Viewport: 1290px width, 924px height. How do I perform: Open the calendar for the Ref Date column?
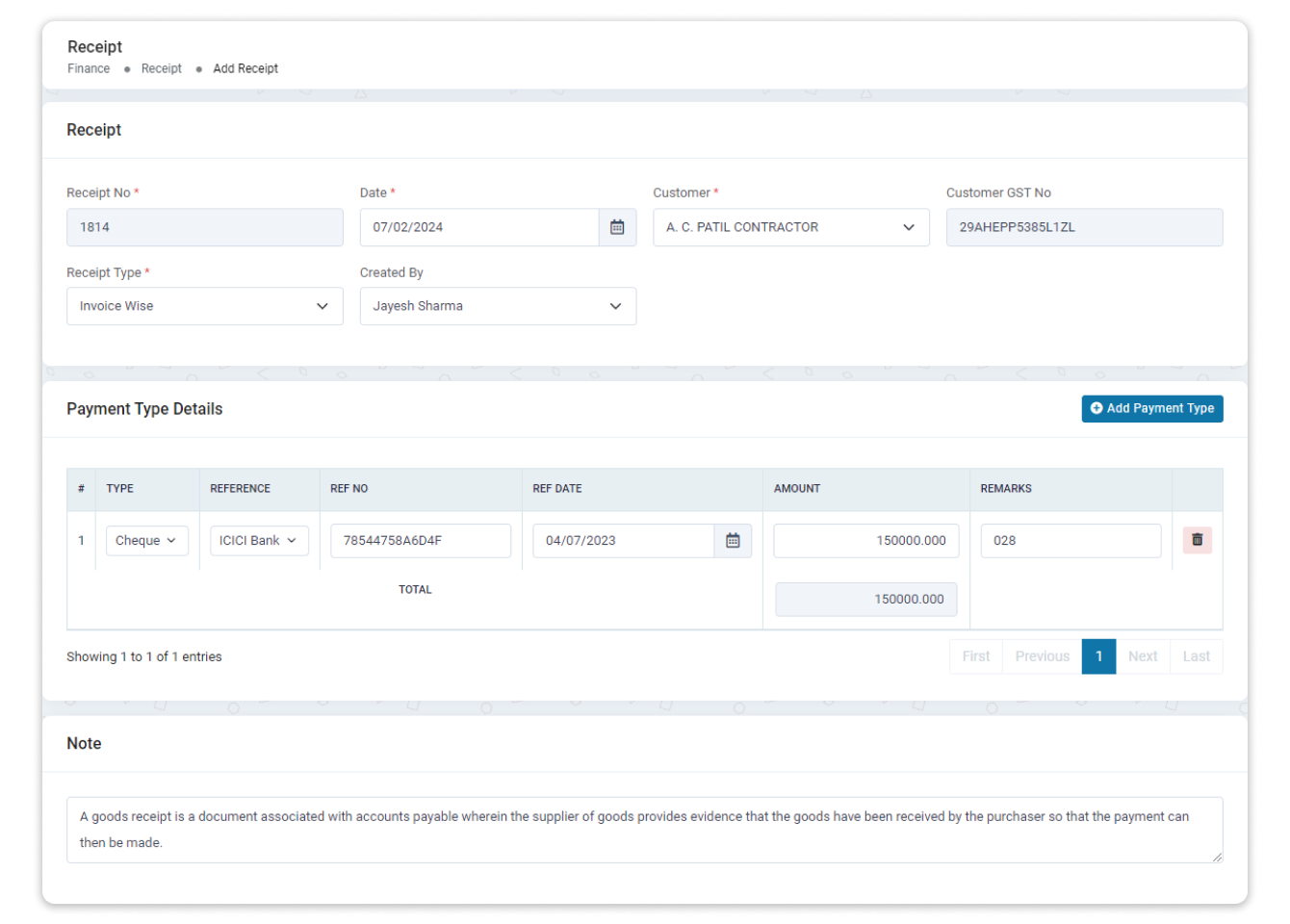(734, 540)
